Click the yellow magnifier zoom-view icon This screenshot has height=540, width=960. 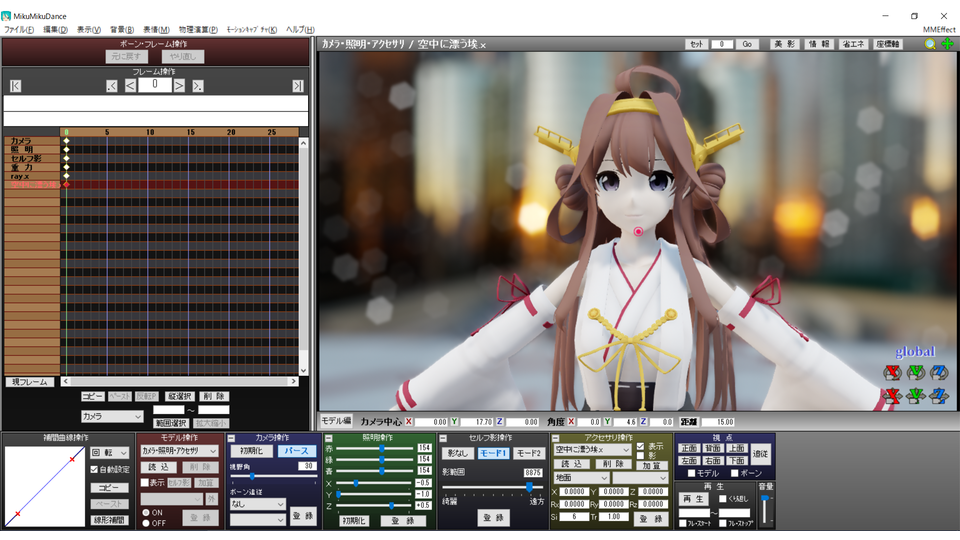click(x=930, y=44)
